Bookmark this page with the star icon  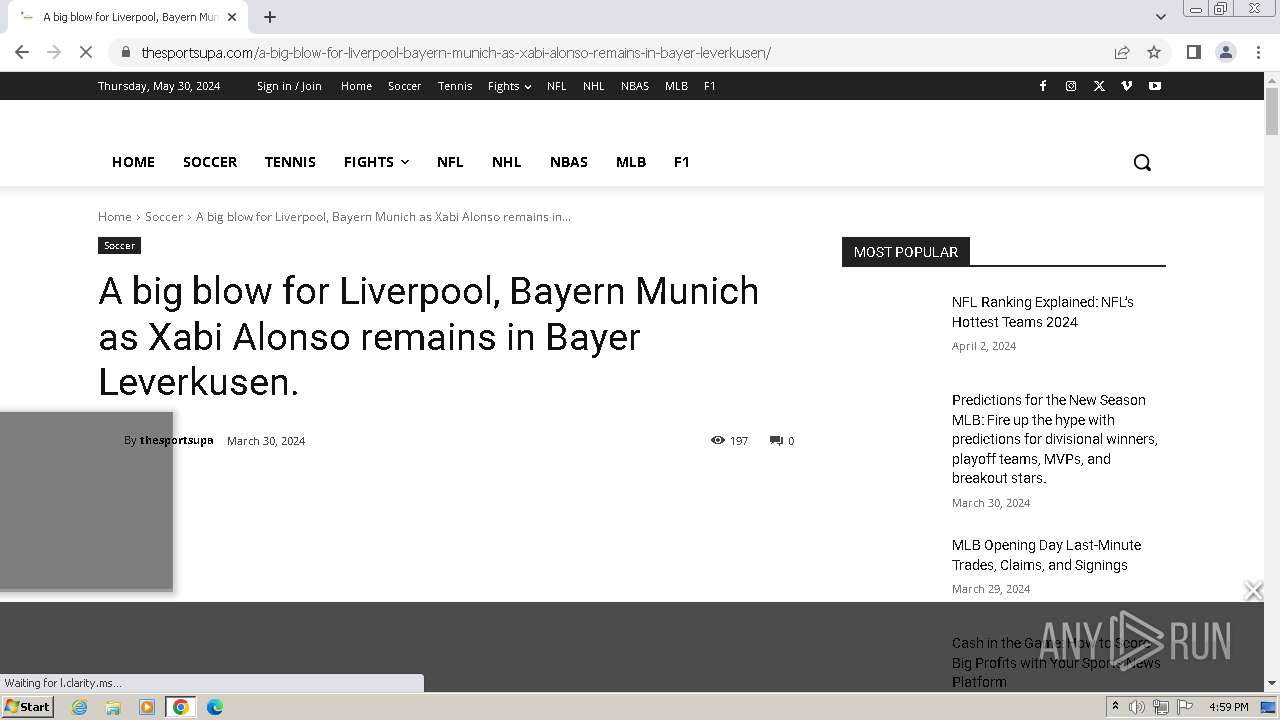tap(1154, 52)
